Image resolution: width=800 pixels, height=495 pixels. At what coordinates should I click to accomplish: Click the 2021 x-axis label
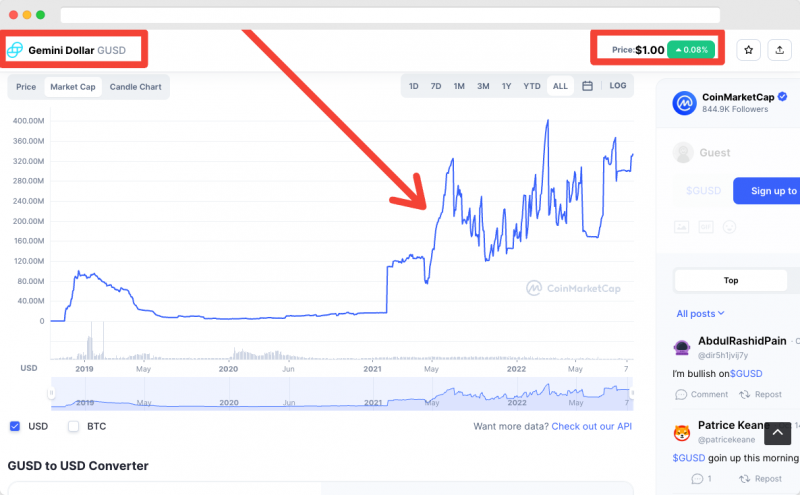pyautogui.click(x=372, y=369)
